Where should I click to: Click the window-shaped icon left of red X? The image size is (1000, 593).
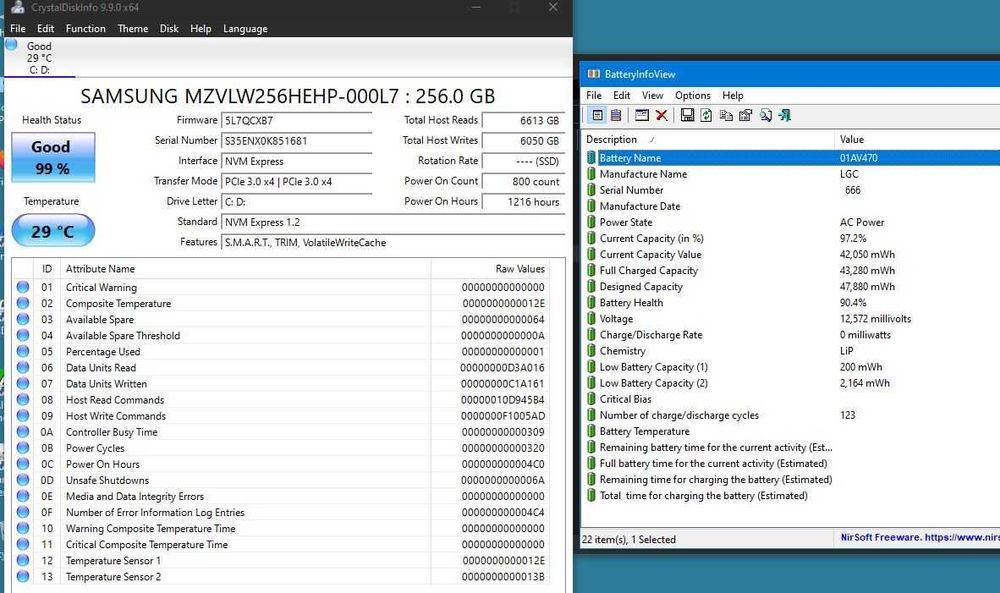coord(642,115)
